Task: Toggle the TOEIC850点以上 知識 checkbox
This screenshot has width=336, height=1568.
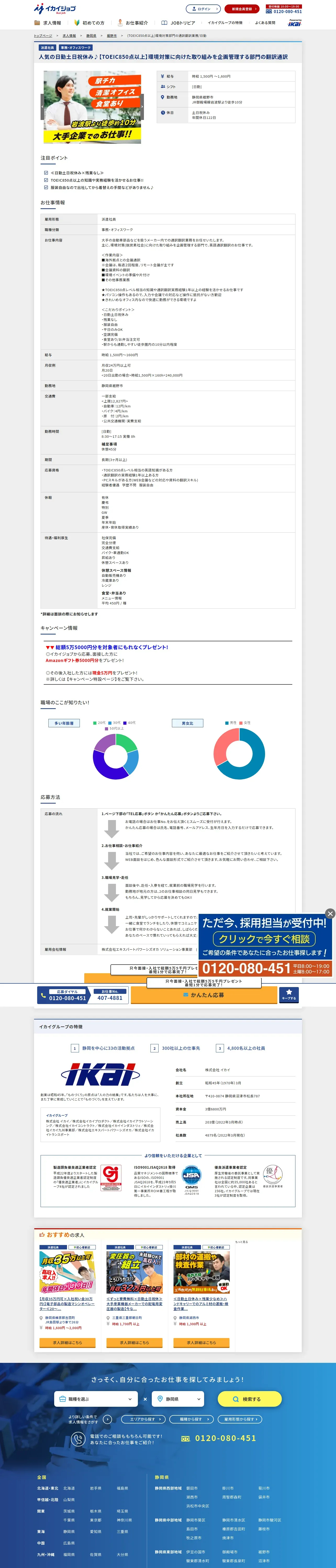Action: pyautogui.click(x=46, y=180)
